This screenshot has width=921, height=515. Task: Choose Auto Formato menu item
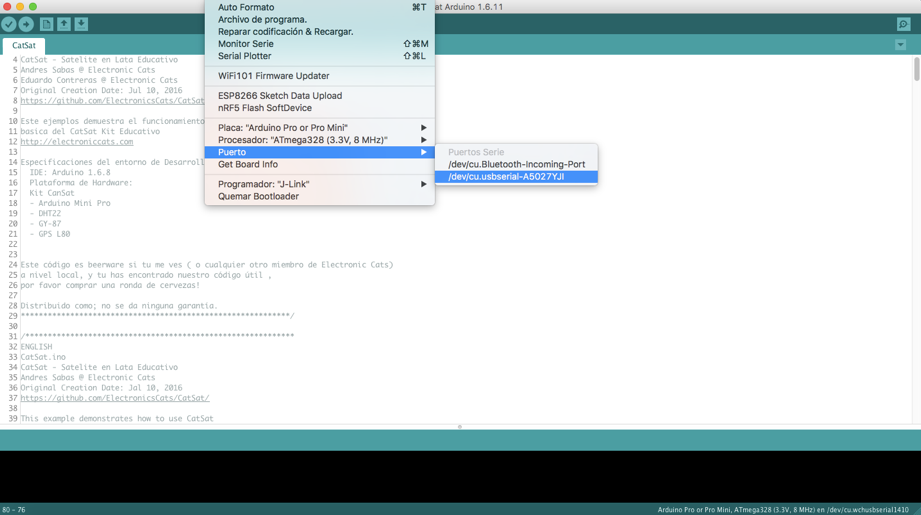pyautogui.click(x=320, y=7)
